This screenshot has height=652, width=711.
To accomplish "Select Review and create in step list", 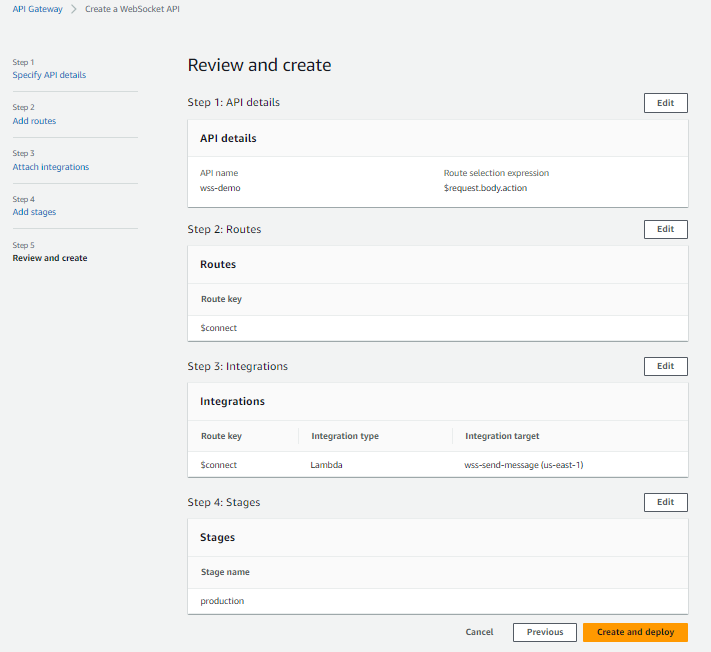I will tap(50, 258).
